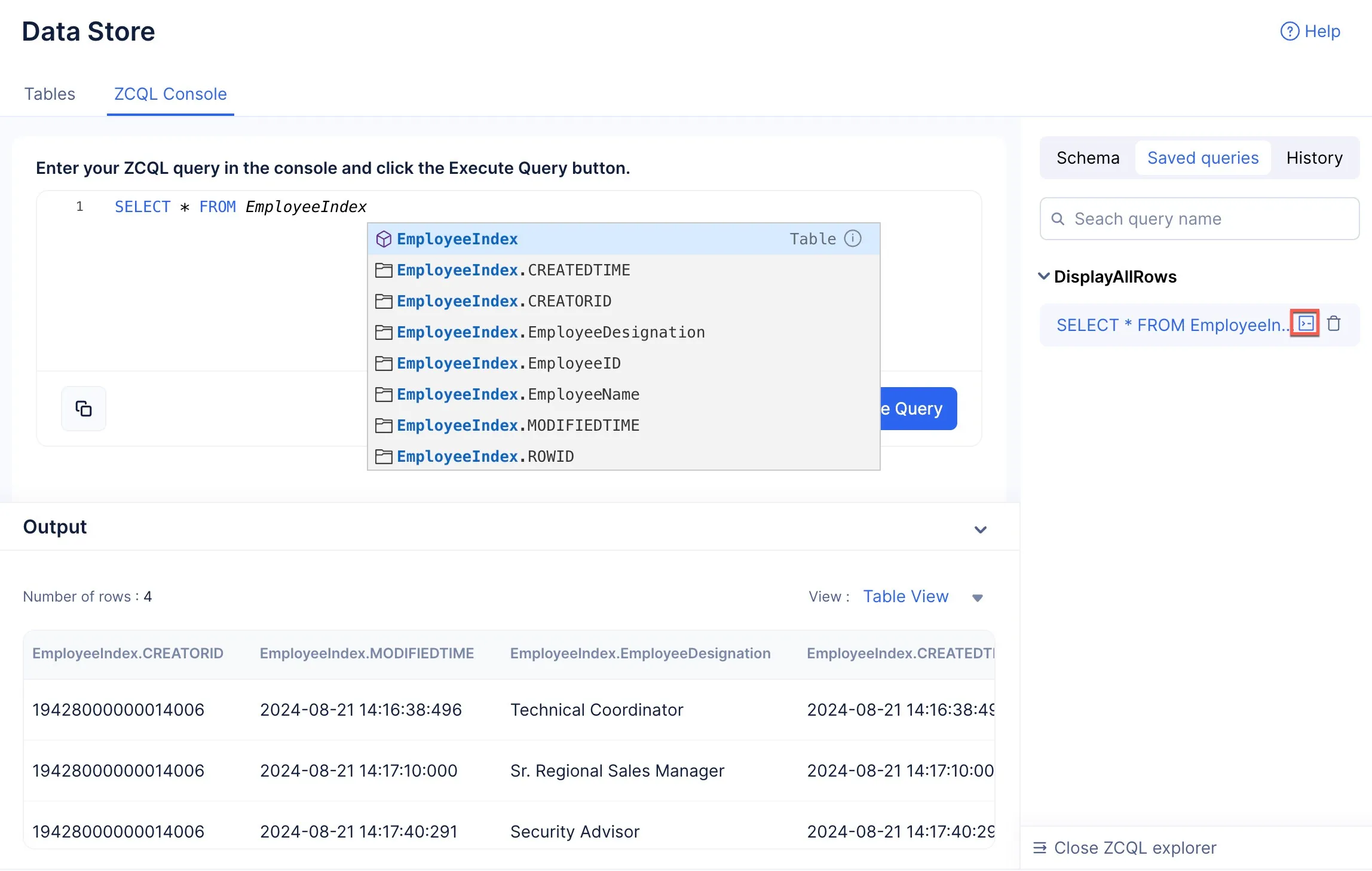1372x871 pixels.
Task: Click the info icon beside Table
Action: pos(853,238)
